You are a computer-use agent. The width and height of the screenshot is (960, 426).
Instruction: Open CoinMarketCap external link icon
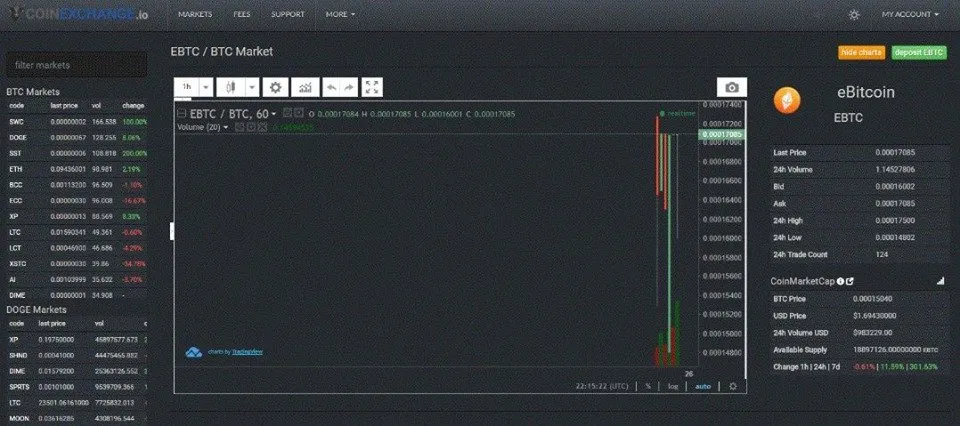[x=850, y=281]
